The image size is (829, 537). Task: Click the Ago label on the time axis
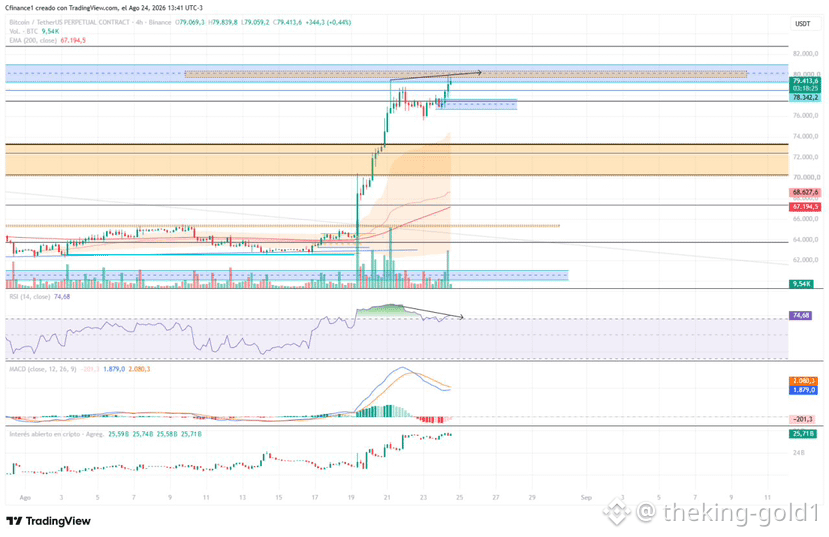pyautogui.click(x=25, y=498)
